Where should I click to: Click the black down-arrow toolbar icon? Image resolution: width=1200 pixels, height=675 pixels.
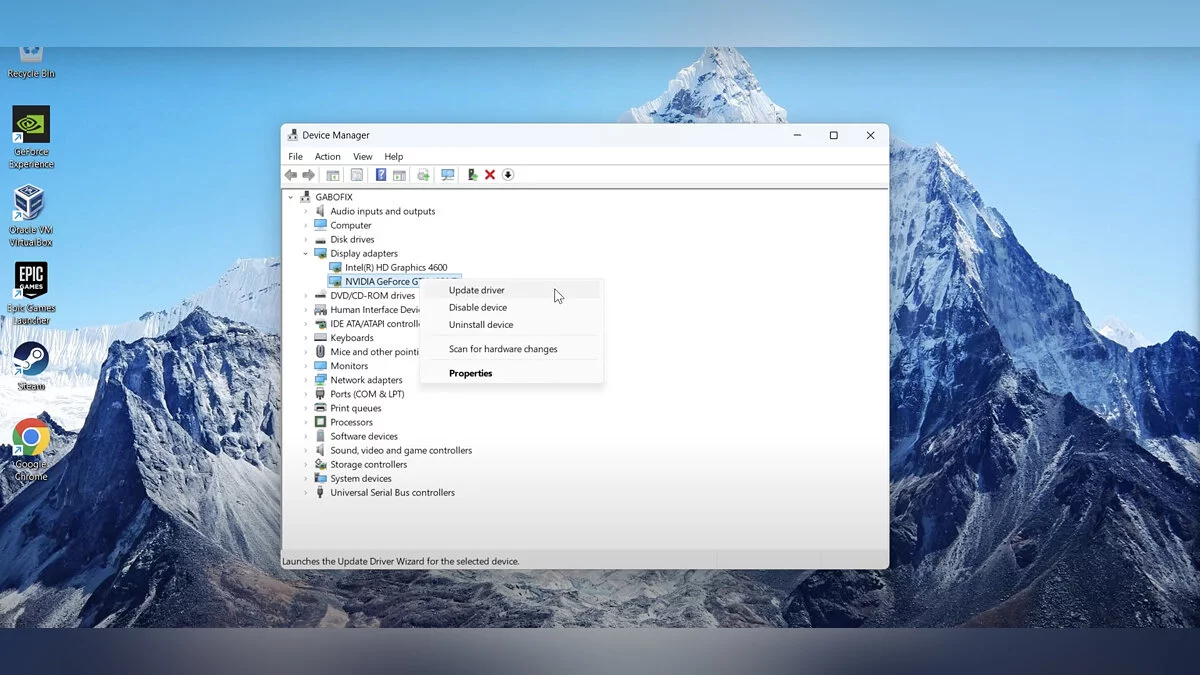[x=508, y=175]
